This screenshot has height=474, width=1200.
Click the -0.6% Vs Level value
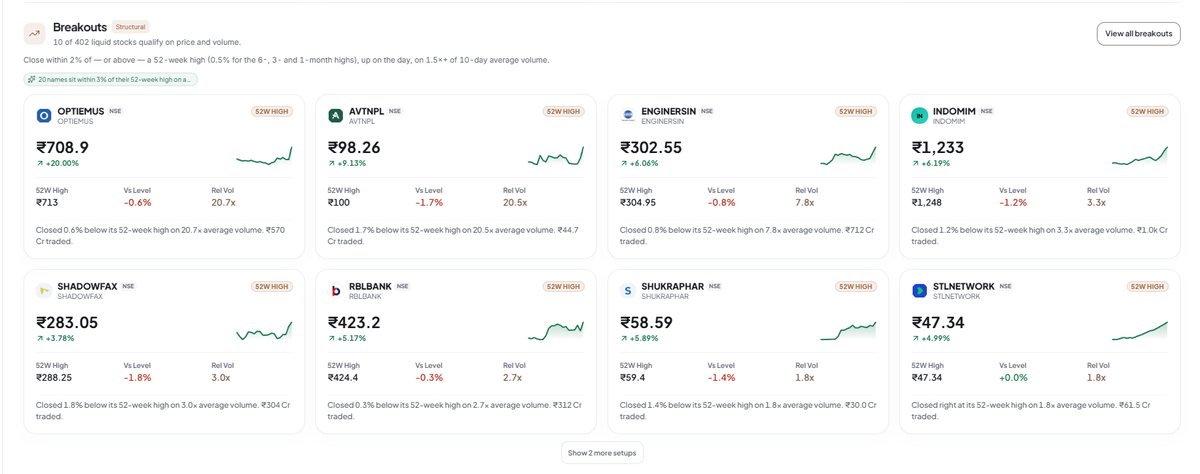click(x=137, y=202)
